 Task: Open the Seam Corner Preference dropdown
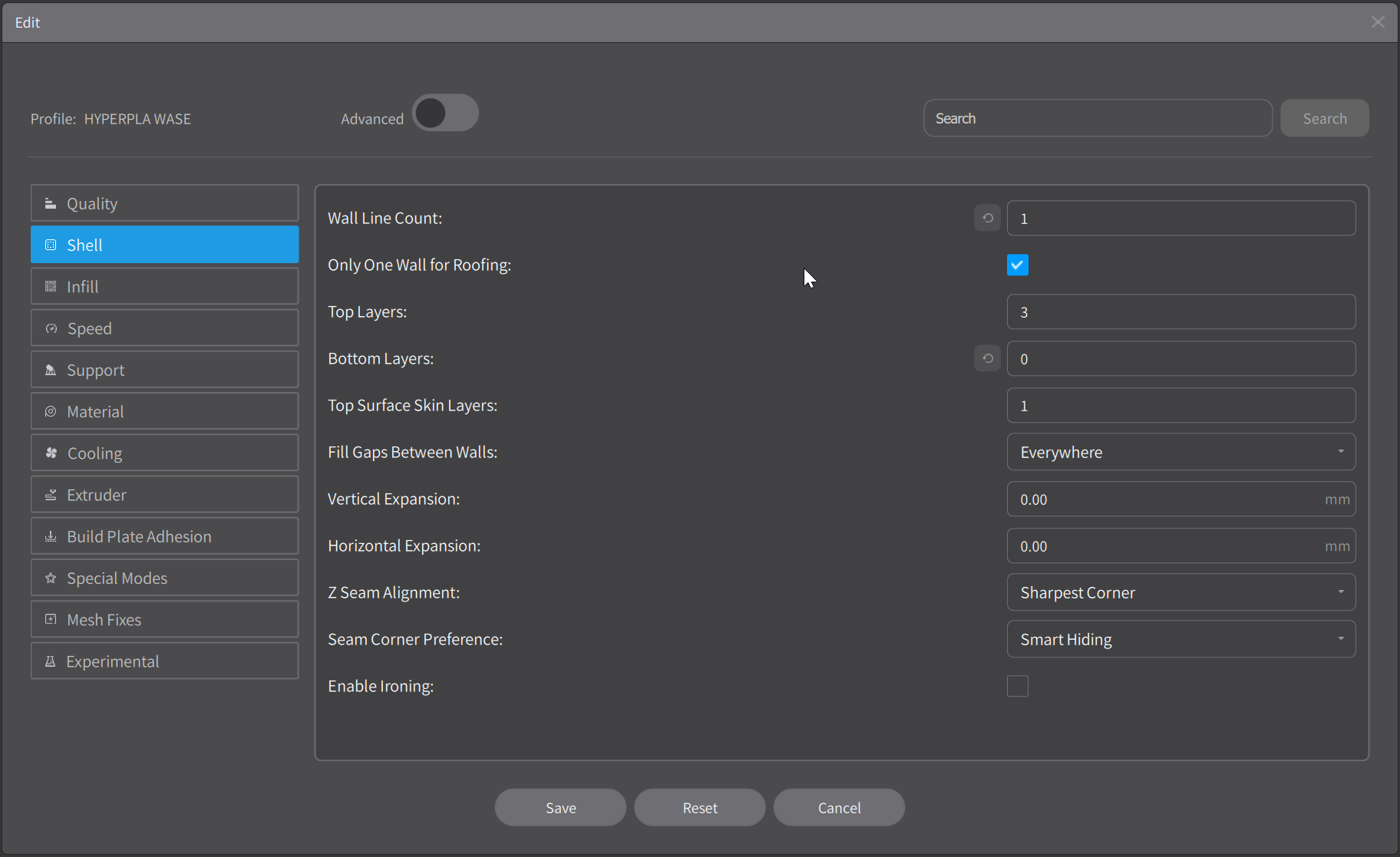tap(1180, 638)
